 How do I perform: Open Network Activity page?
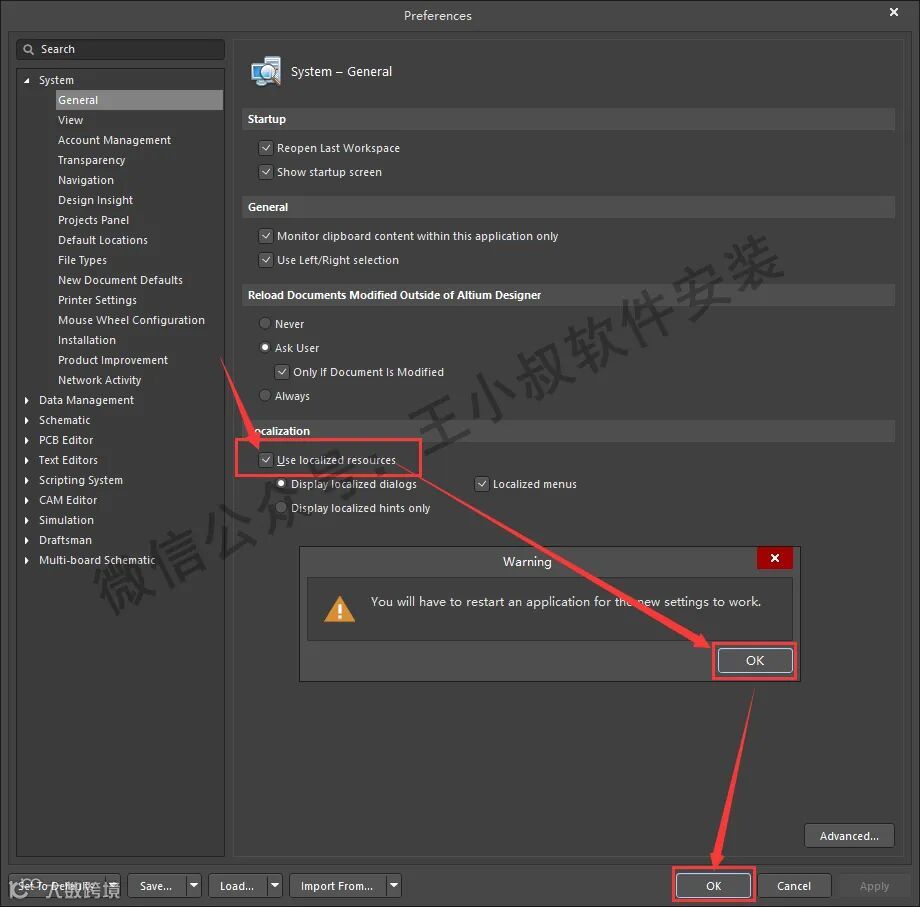pos(100,380)
